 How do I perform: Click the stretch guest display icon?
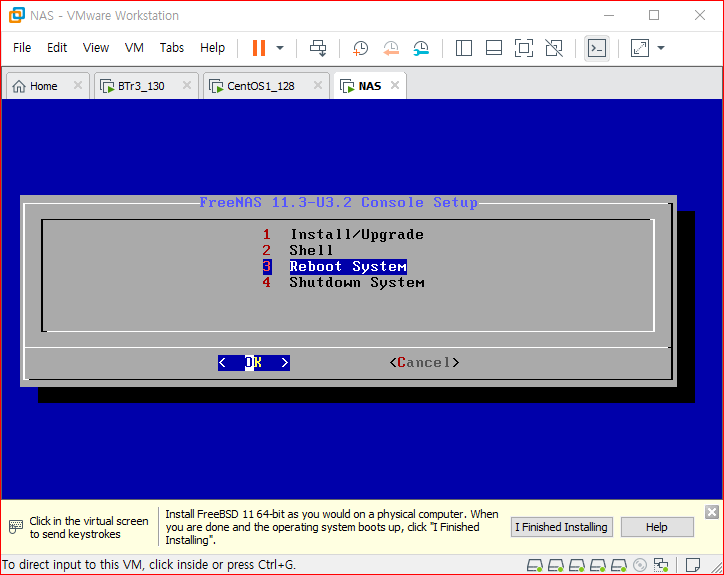[640, 48]
